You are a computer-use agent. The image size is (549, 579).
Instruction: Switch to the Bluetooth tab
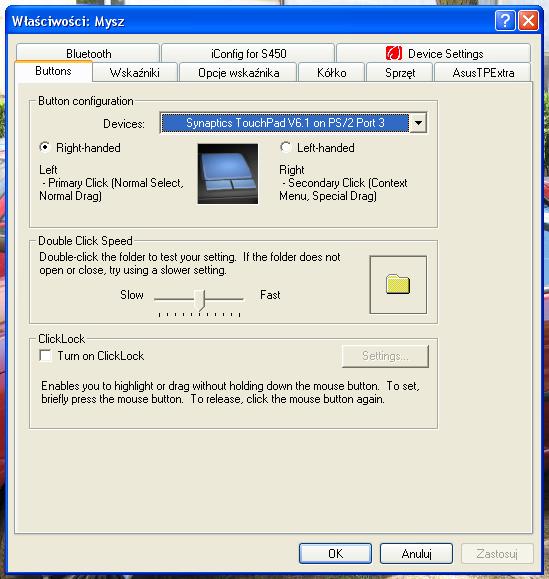(88, 54)
